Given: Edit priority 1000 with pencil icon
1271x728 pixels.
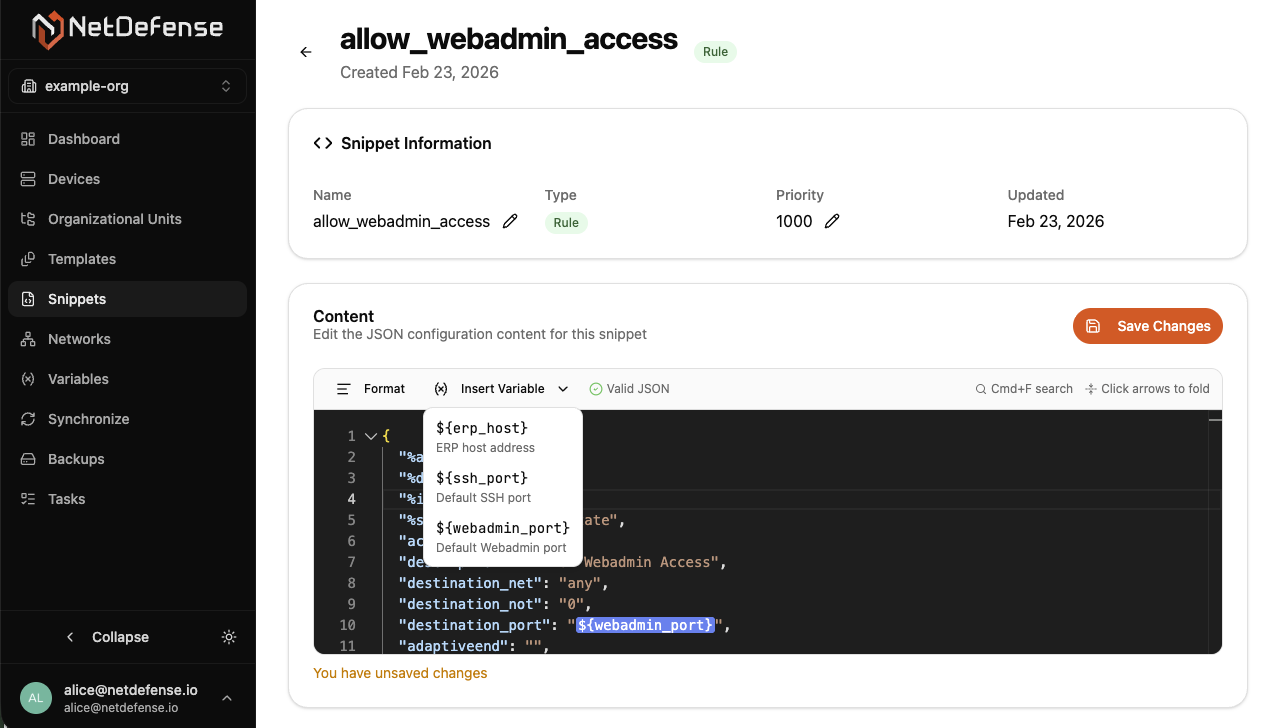Looking at the screenshot, I should point(832,221).
